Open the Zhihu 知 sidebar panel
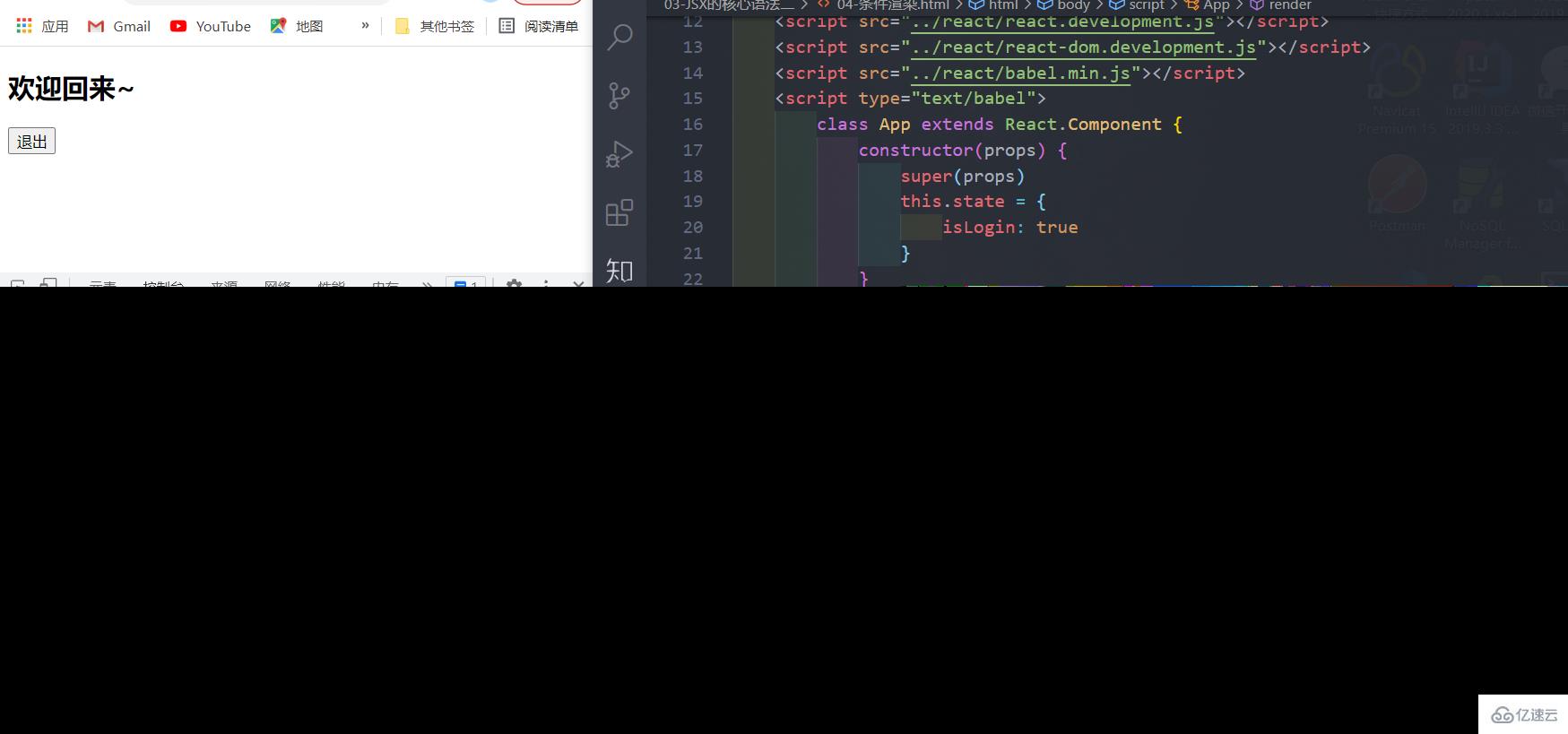 click(619, 271)
